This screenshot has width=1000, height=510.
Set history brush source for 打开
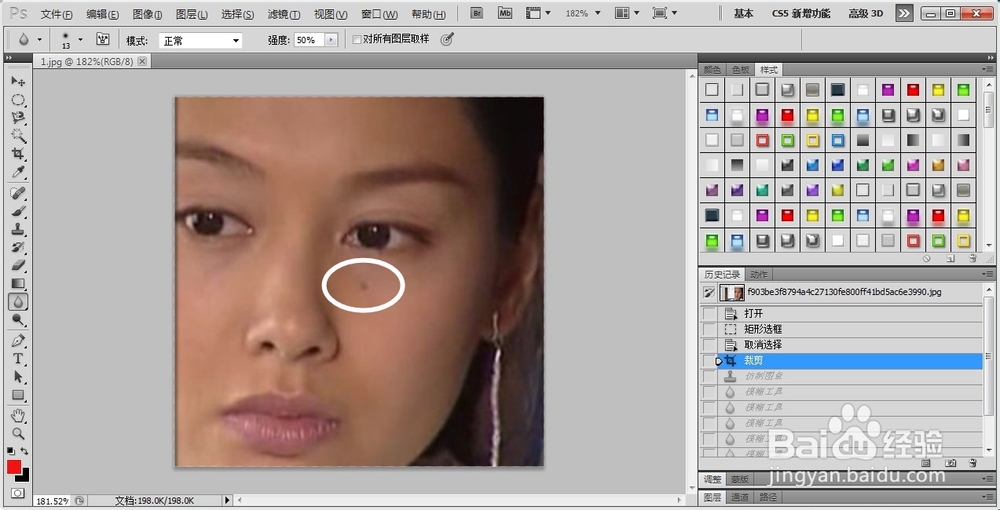[x=709, y=314]
